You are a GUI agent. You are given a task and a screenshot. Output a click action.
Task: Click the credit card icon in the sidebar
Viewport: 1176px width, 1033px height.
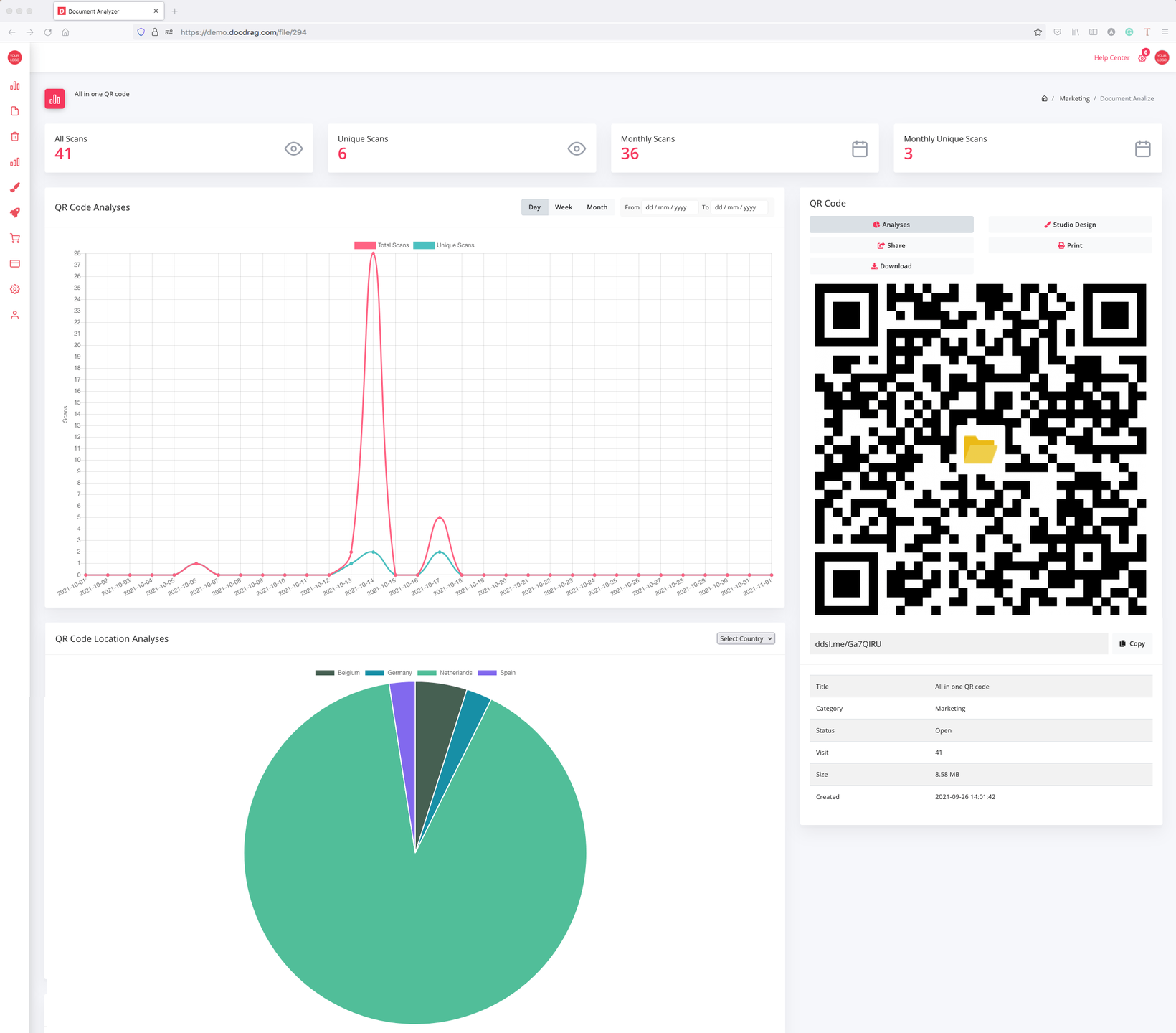pyautogui.click(x=14, y=264)
